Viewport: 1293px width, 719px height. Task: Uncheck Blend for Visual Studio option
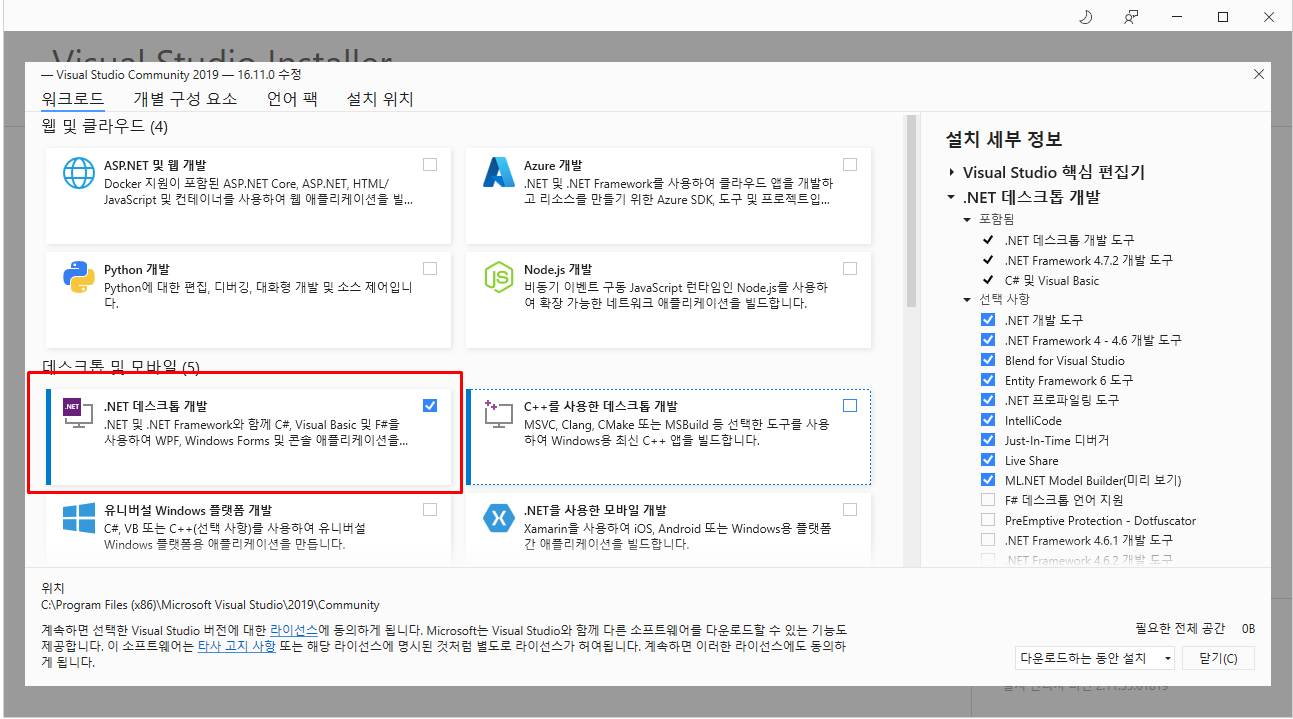tap(988, 360)
